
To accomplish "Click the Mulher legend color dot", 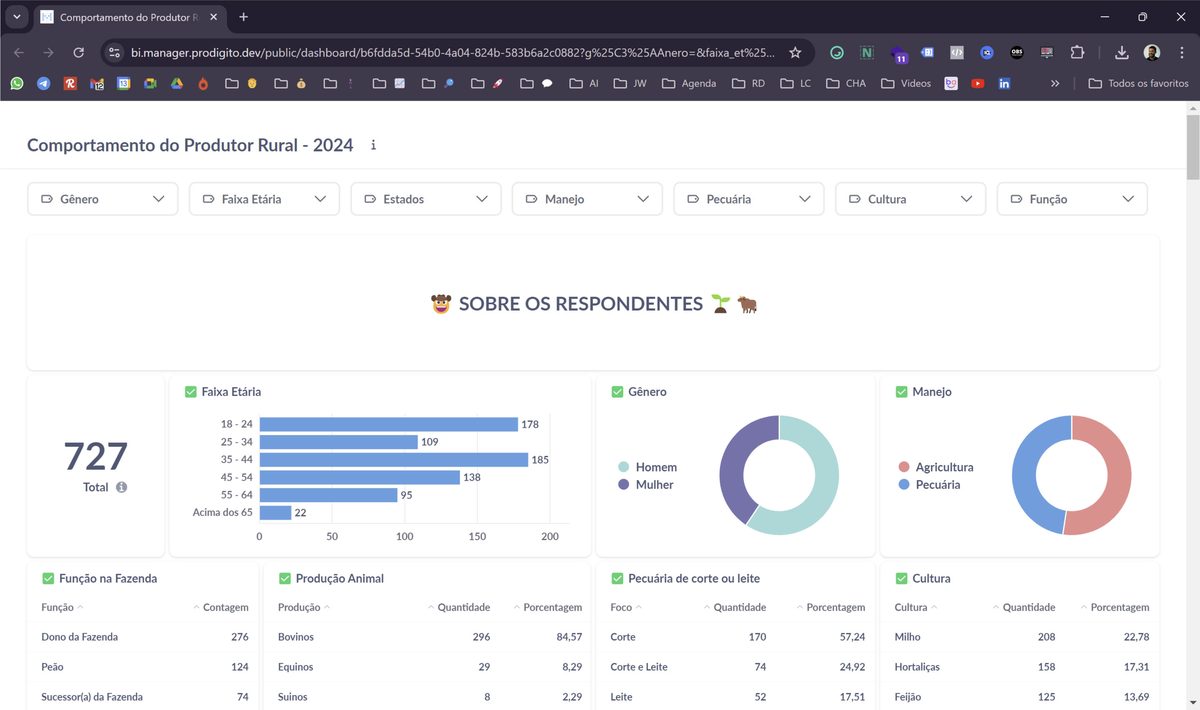I will pos(623,484).
